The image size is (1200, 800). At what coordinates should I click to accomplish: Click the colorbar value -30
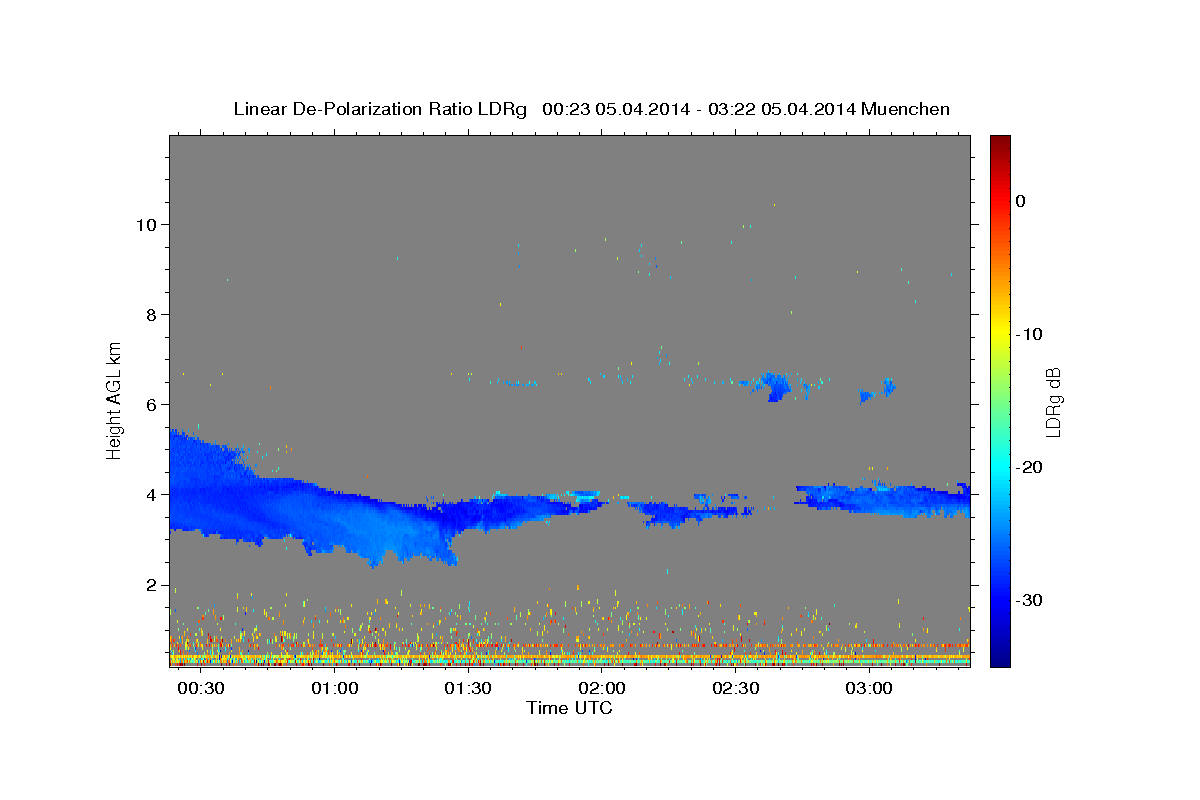[1029, 600]
